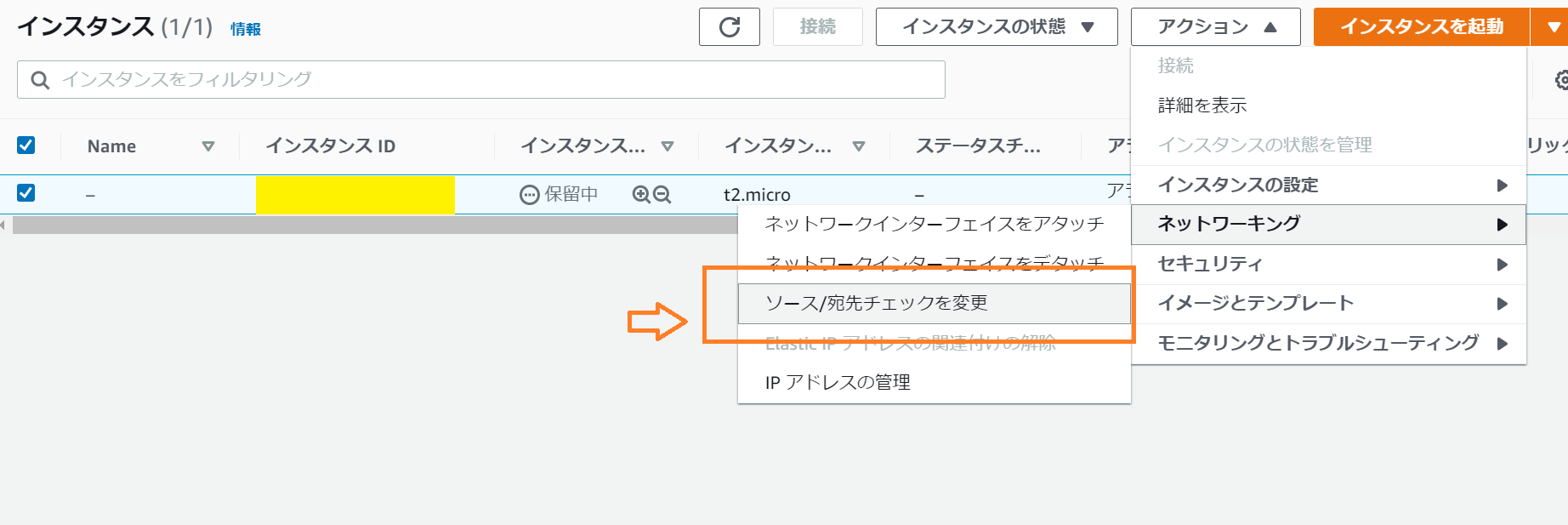The image size is (1568, 525).
Task: Collapse the アクション dropdown menu
Action: [1215, 27]
